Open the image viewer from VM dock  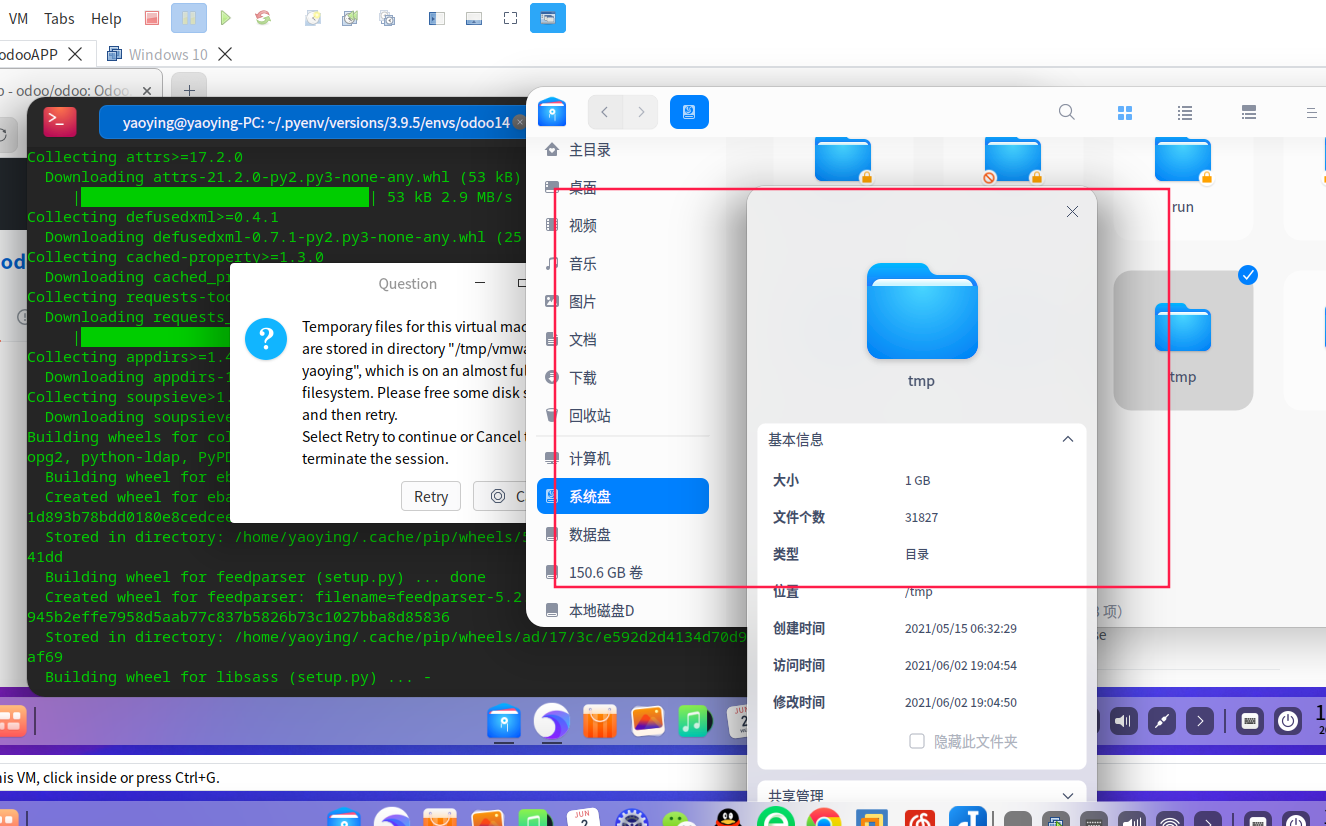coord(648,721)
